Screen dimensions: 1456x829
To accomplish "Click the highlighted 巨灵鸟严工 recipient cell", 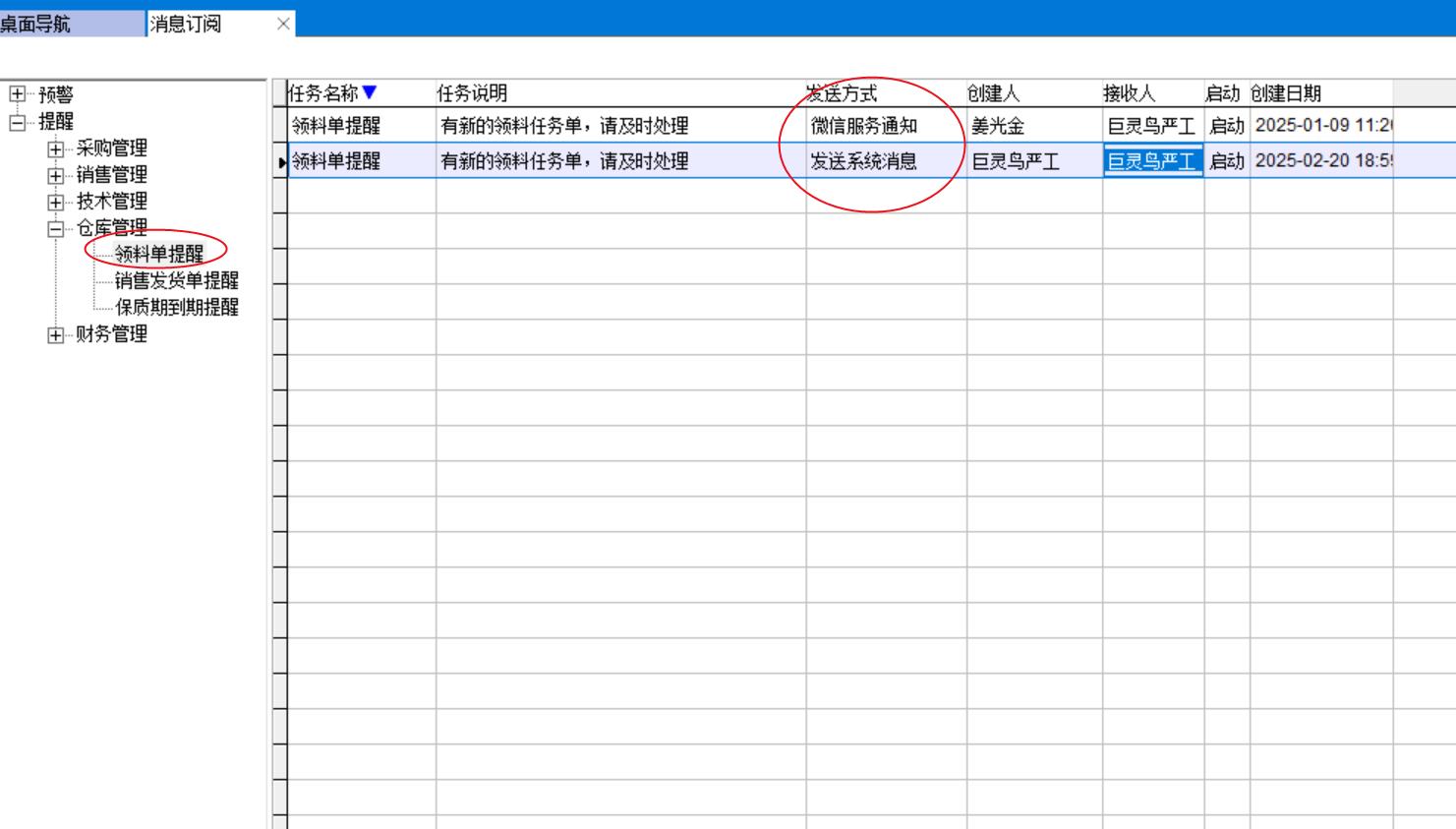I will click(1151, 161).
